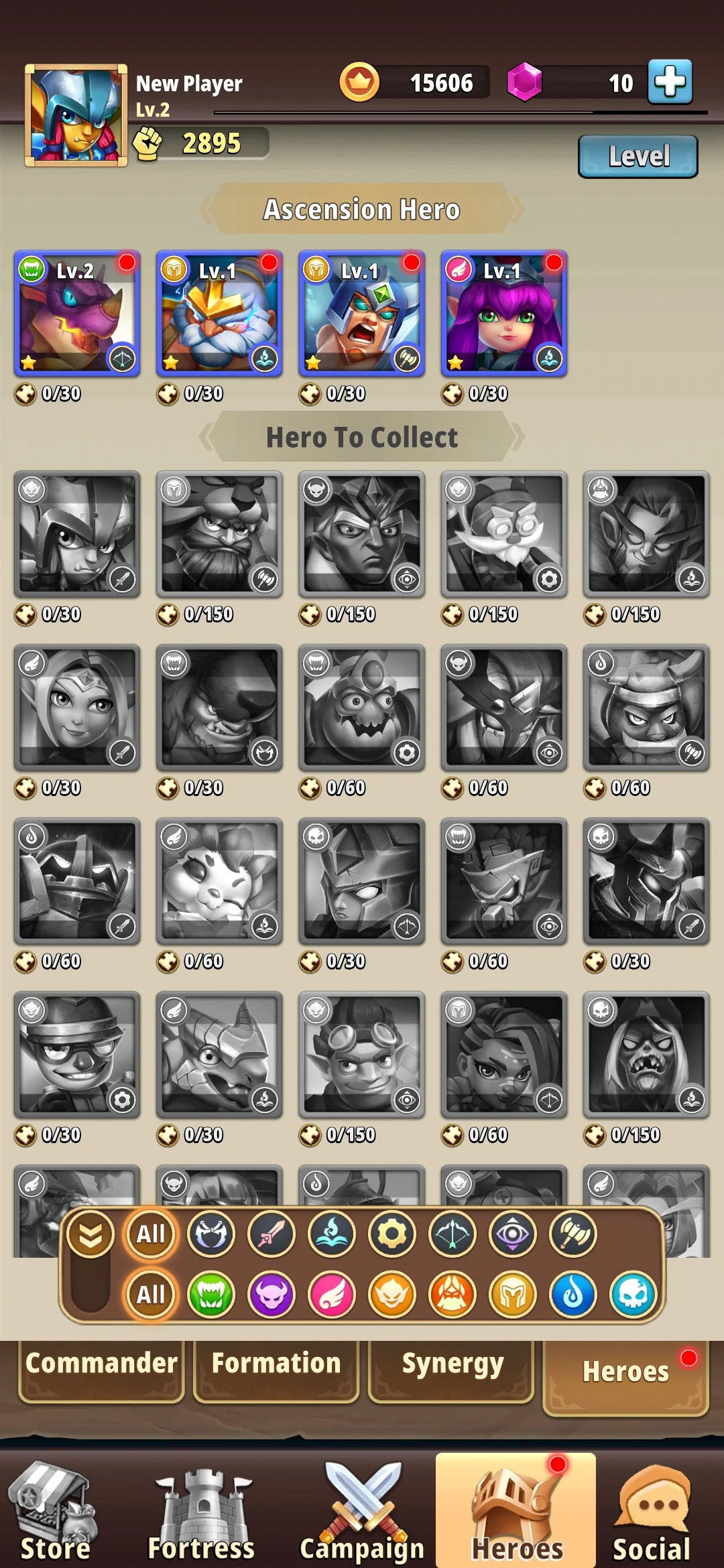Select the green fangs faction filter
The width and height of the screenshot is (724, 1568).
click(211, 1294)
